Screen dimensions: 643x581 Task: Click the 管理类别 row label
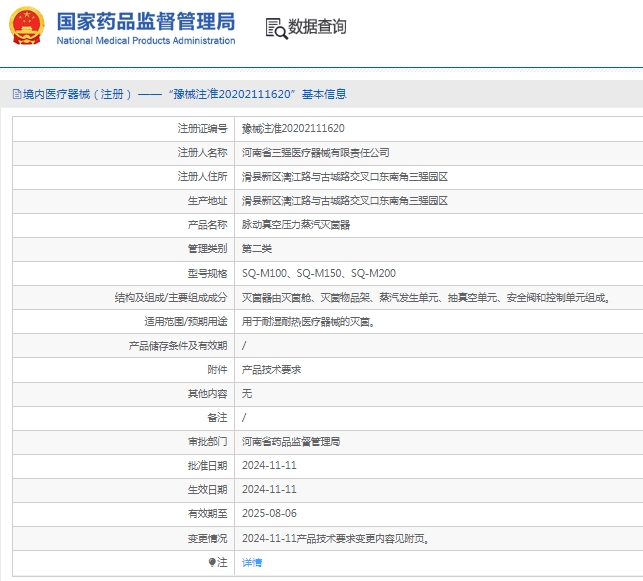coord(207,249)
